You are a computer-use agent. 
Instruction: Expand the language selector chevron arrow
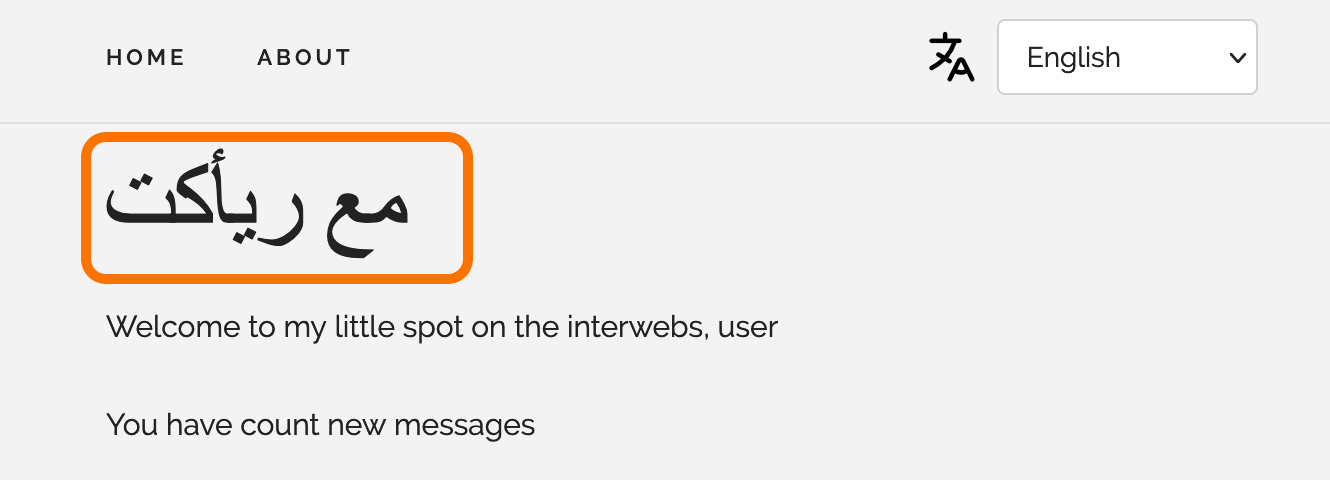[x=1237, y=57]
